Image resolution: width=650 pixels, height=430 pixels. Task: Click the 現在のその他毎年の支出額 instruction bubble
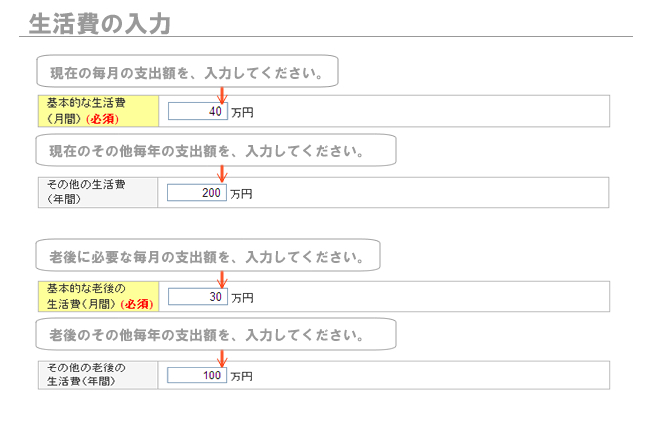216,150
